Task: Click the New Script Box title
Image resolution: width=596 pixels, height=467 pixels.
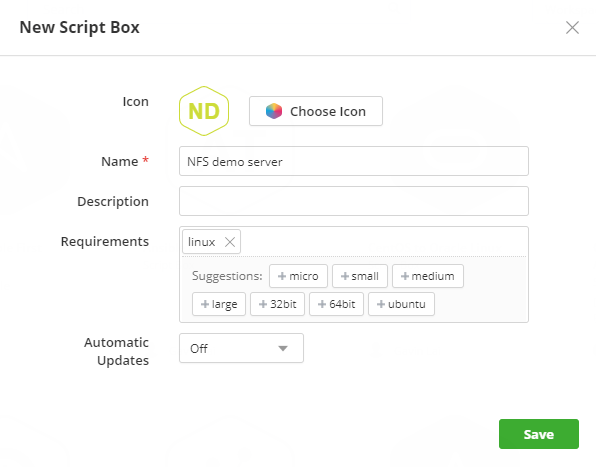Action: [79, 28]
